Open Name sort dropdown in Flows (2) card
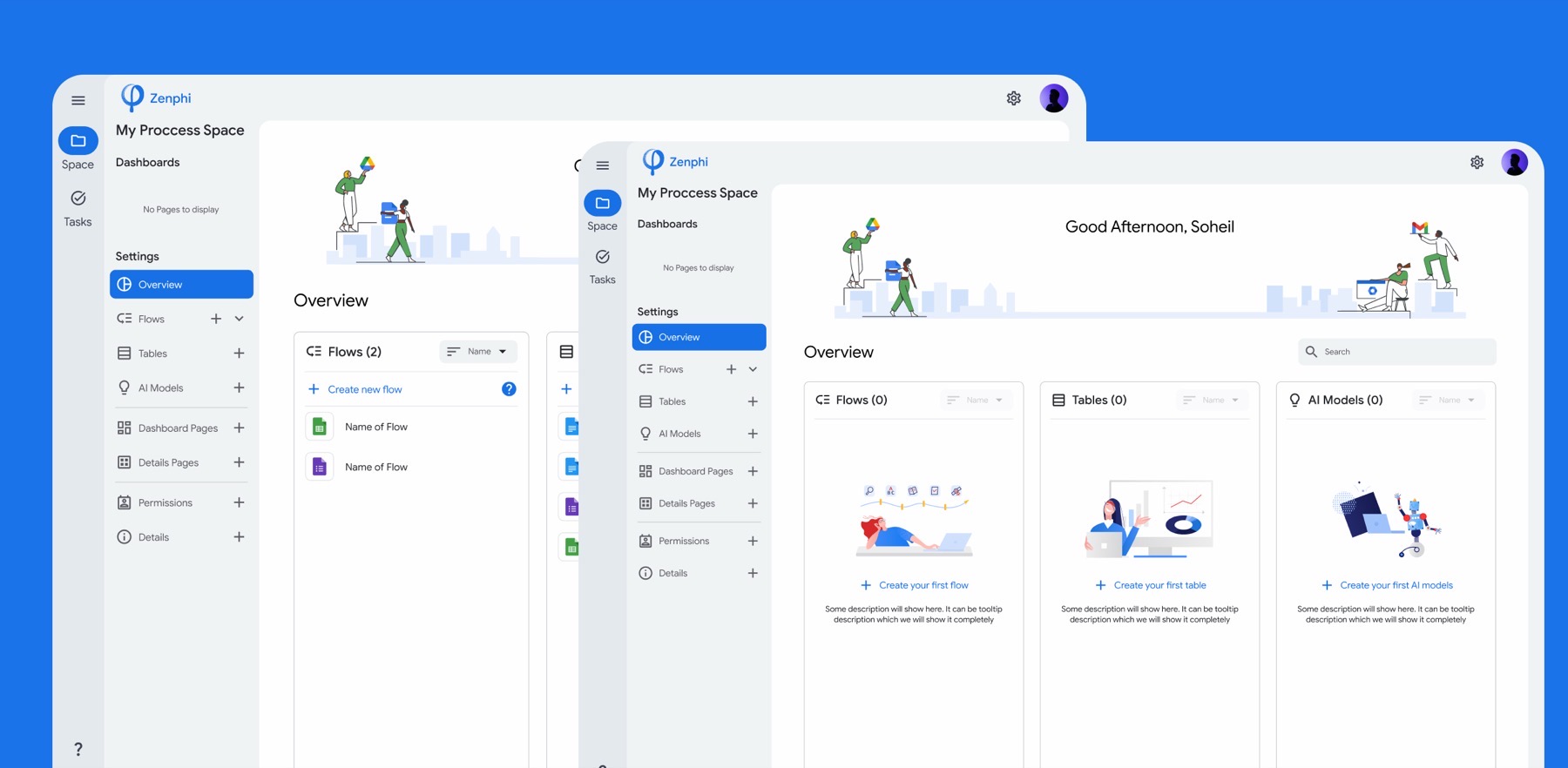This screenshot has height=768, width=1568. [x=477, y=352]
